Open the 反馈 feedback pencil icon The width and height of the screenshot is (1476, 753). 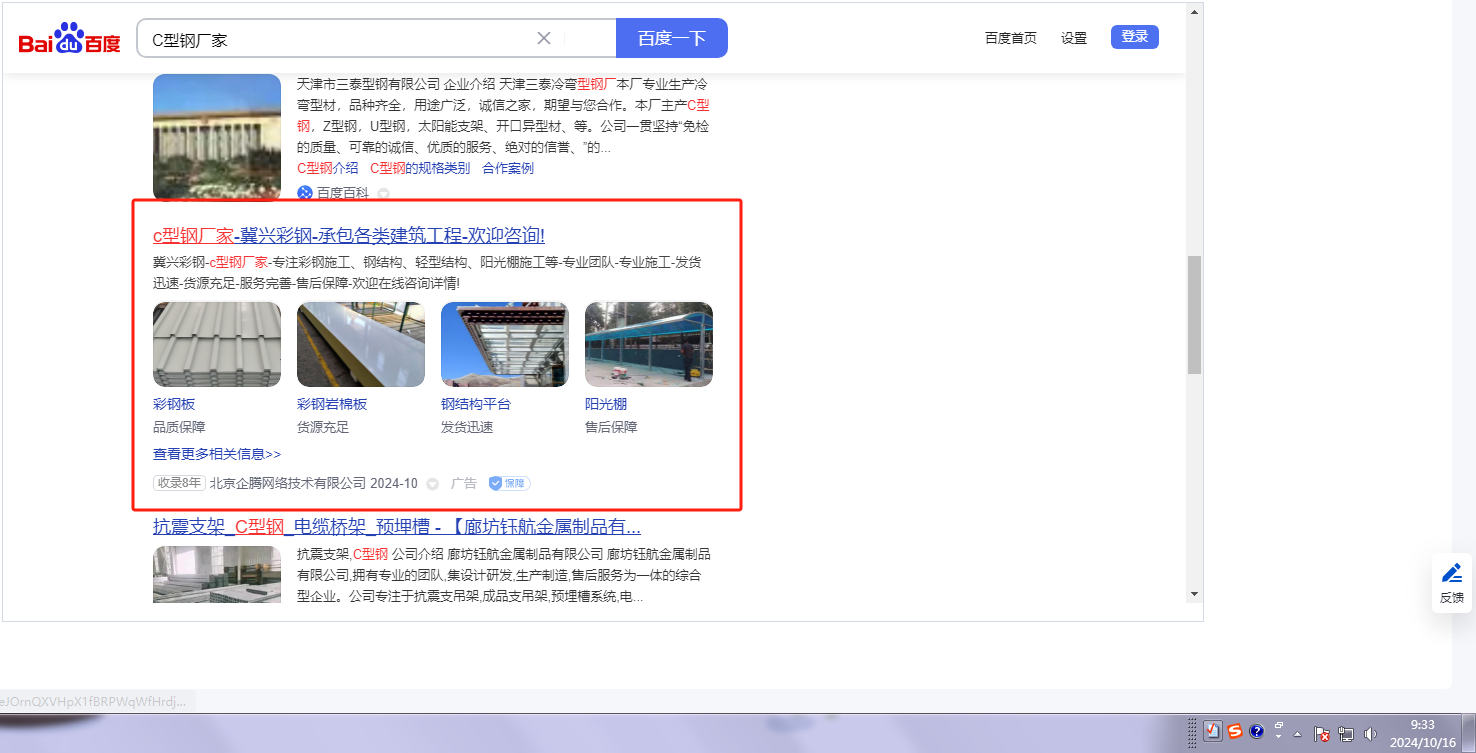click(1452, 573)
